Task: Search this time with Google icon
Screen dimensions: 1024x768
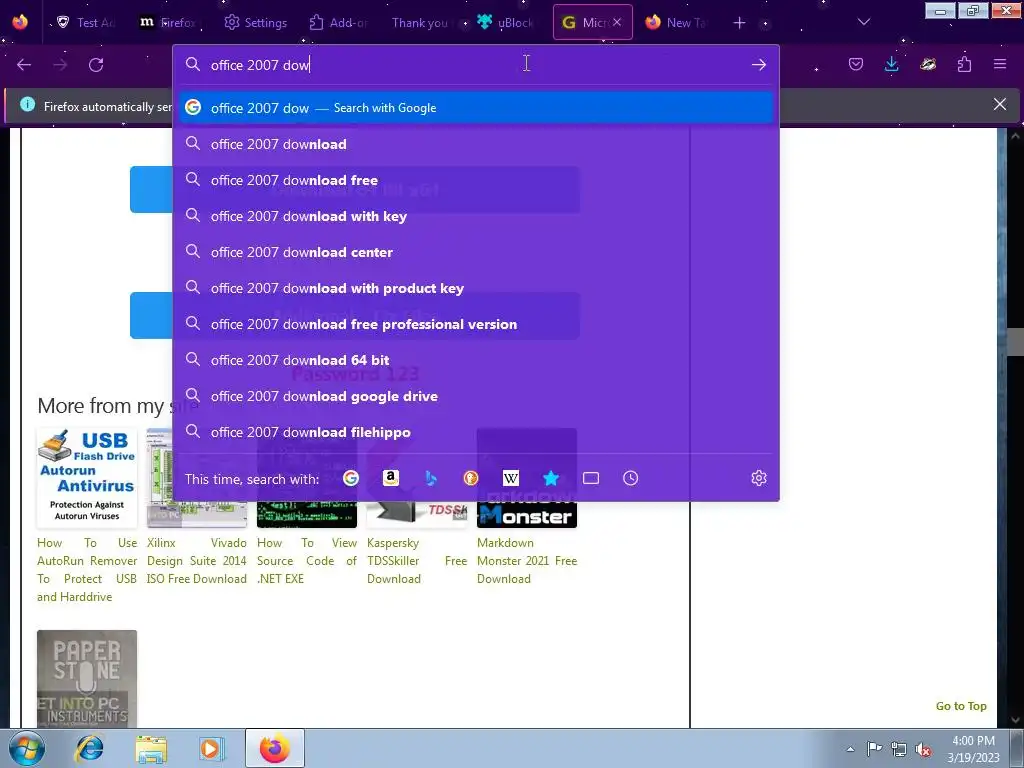Action: point(351,478)
